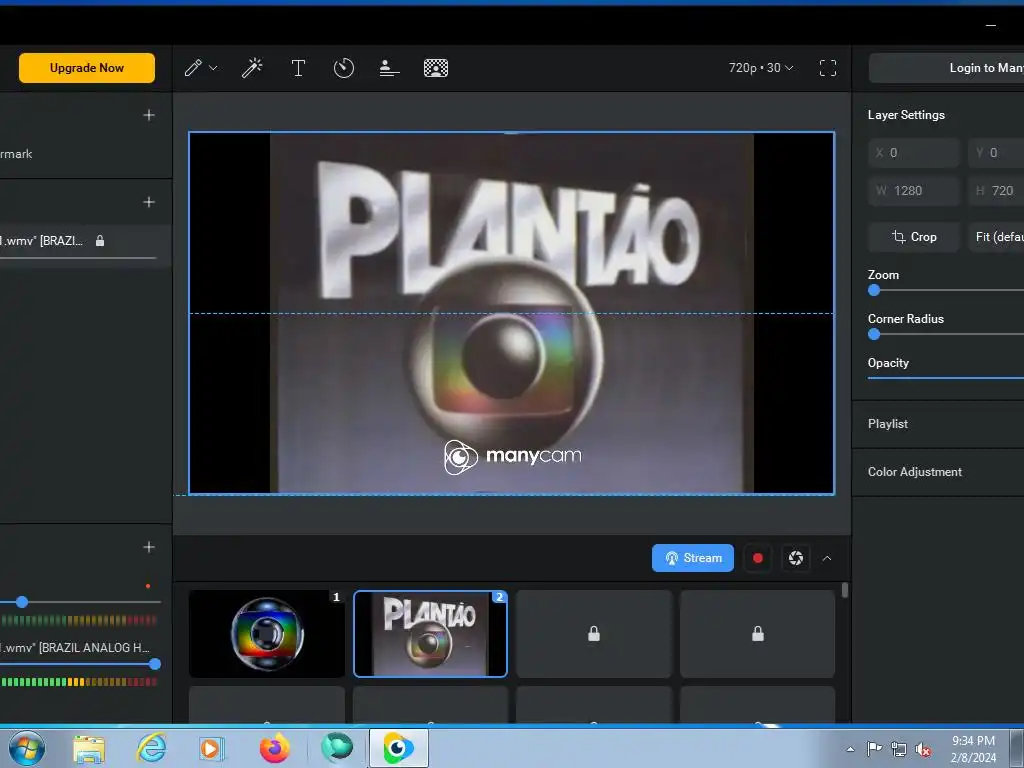Minimize the ManyCam window

991,25
